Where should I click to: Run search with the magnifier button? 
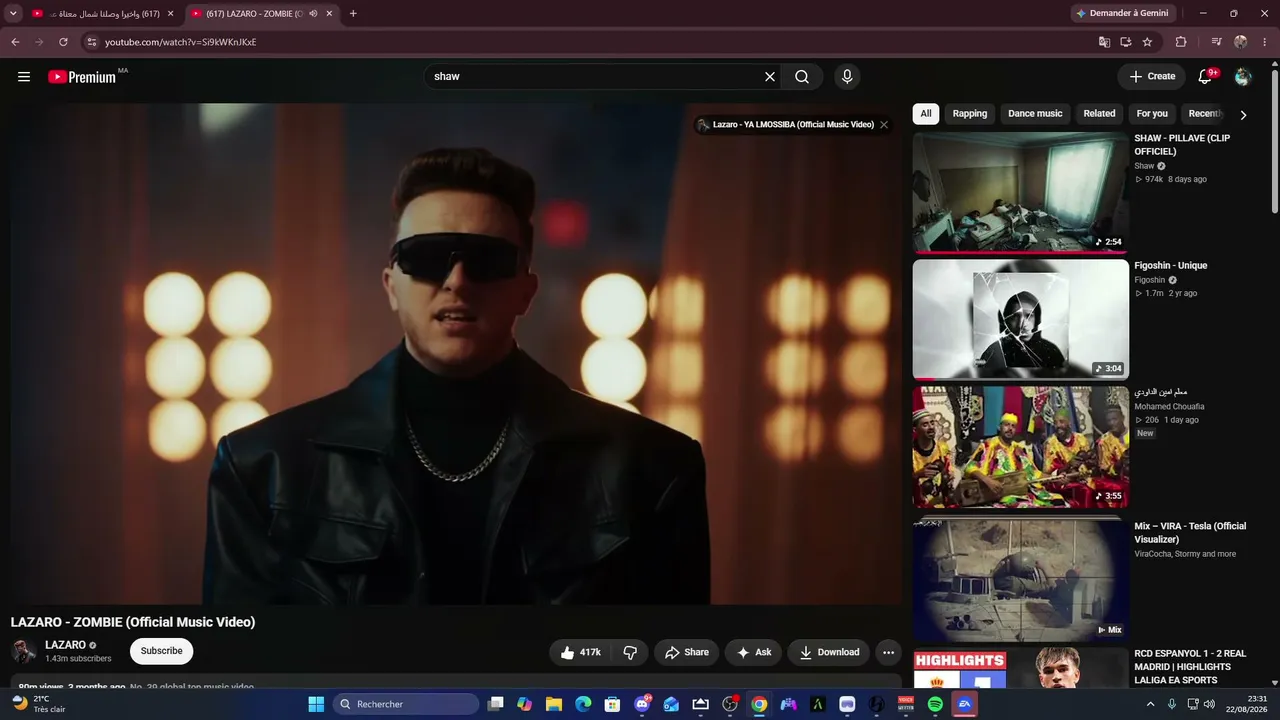(802, 77)
